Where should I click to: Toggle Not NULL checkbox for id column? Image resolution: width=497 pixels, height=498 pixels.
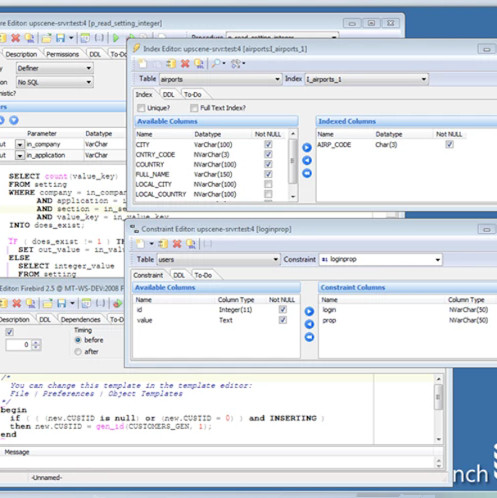point(283,310)
